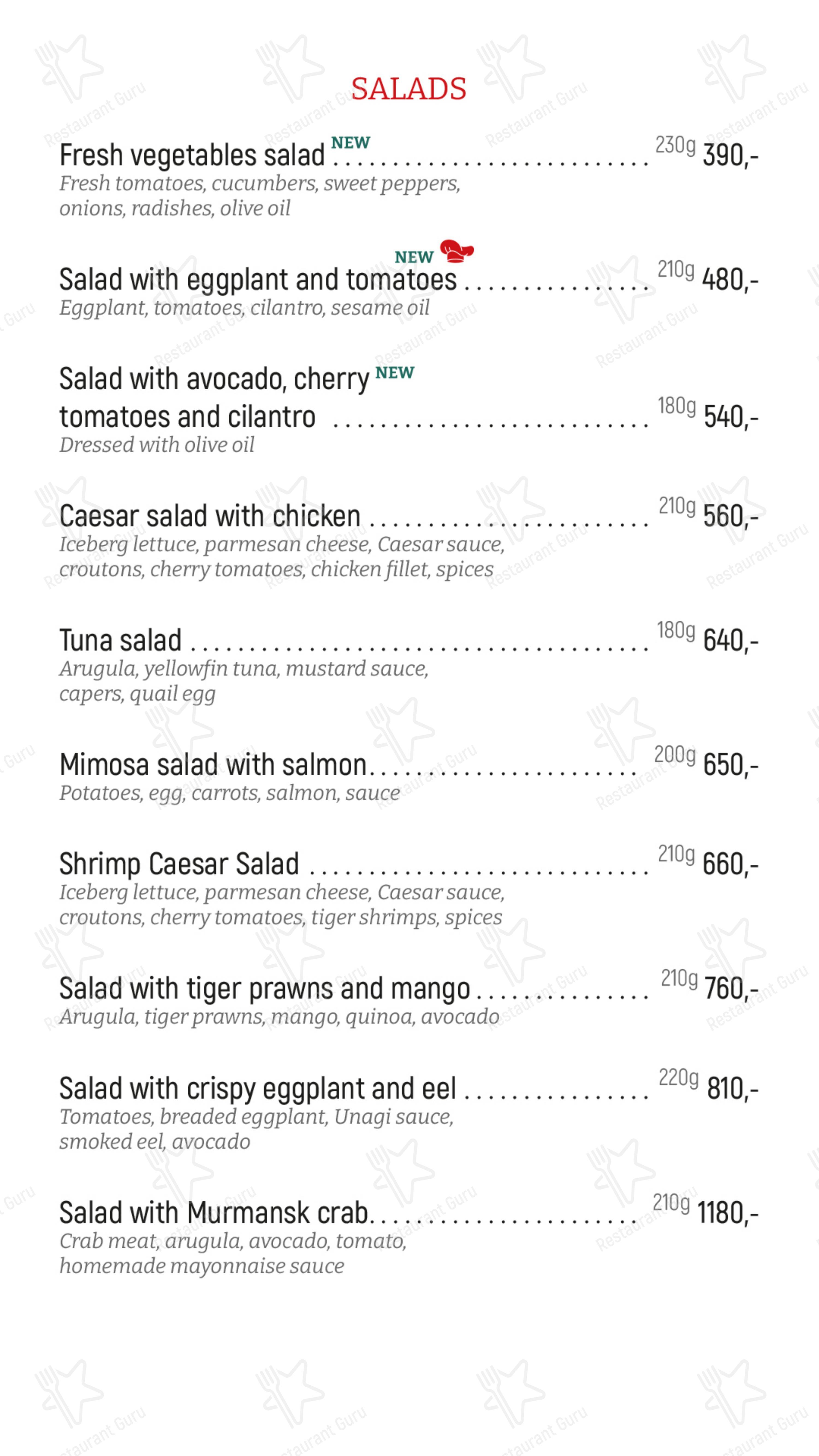Click the red chef hat icon

(457, 251)
